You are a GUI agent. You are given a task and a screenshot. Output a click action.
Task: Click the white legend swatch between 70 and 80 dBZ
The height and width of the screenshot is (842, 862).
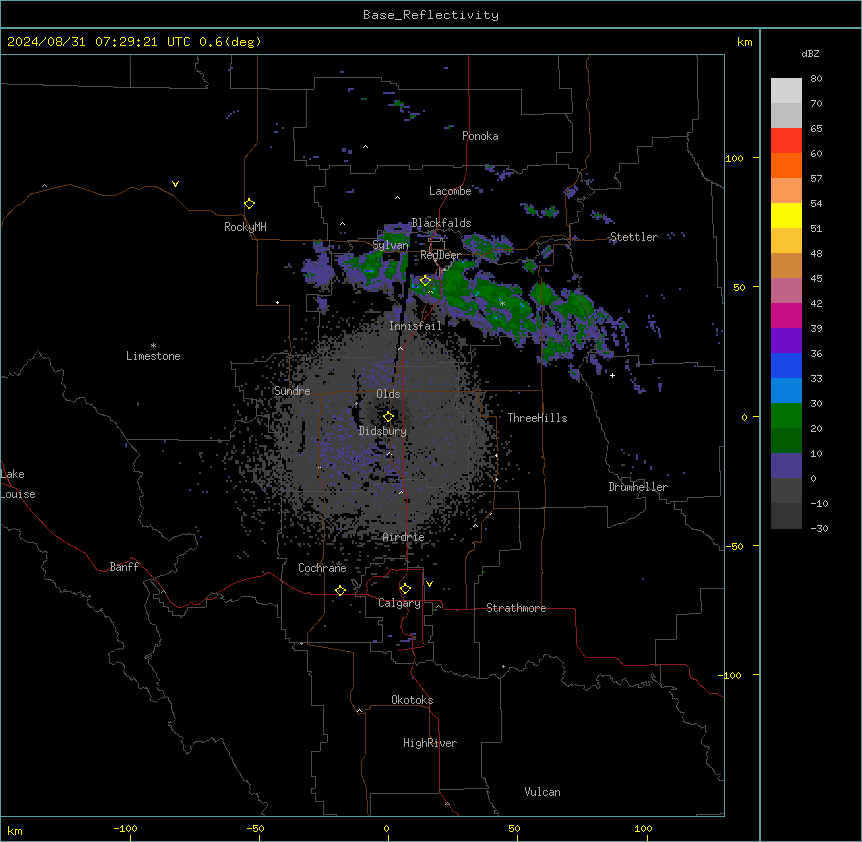pos(786,91)
